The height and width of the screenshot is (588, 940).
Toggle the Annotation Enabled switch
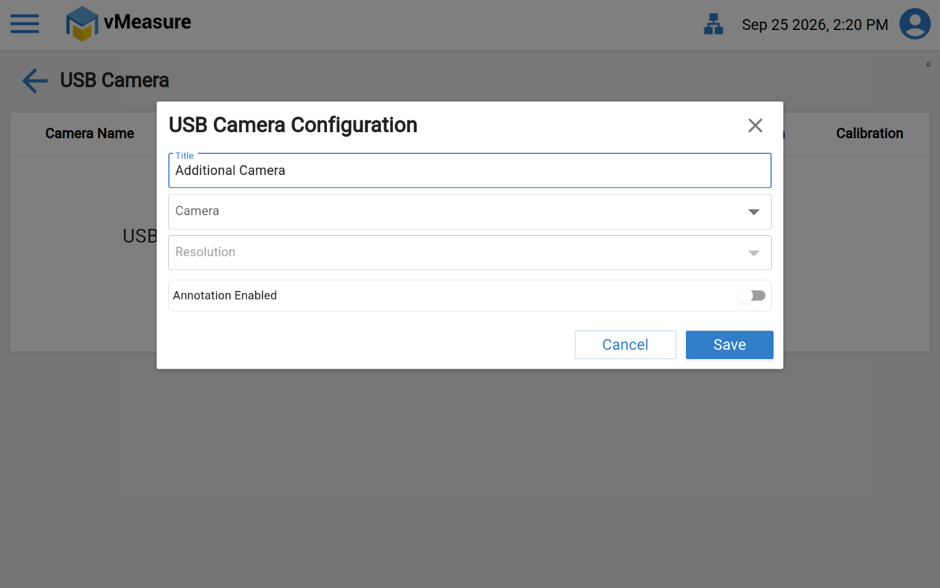(753, 295)
